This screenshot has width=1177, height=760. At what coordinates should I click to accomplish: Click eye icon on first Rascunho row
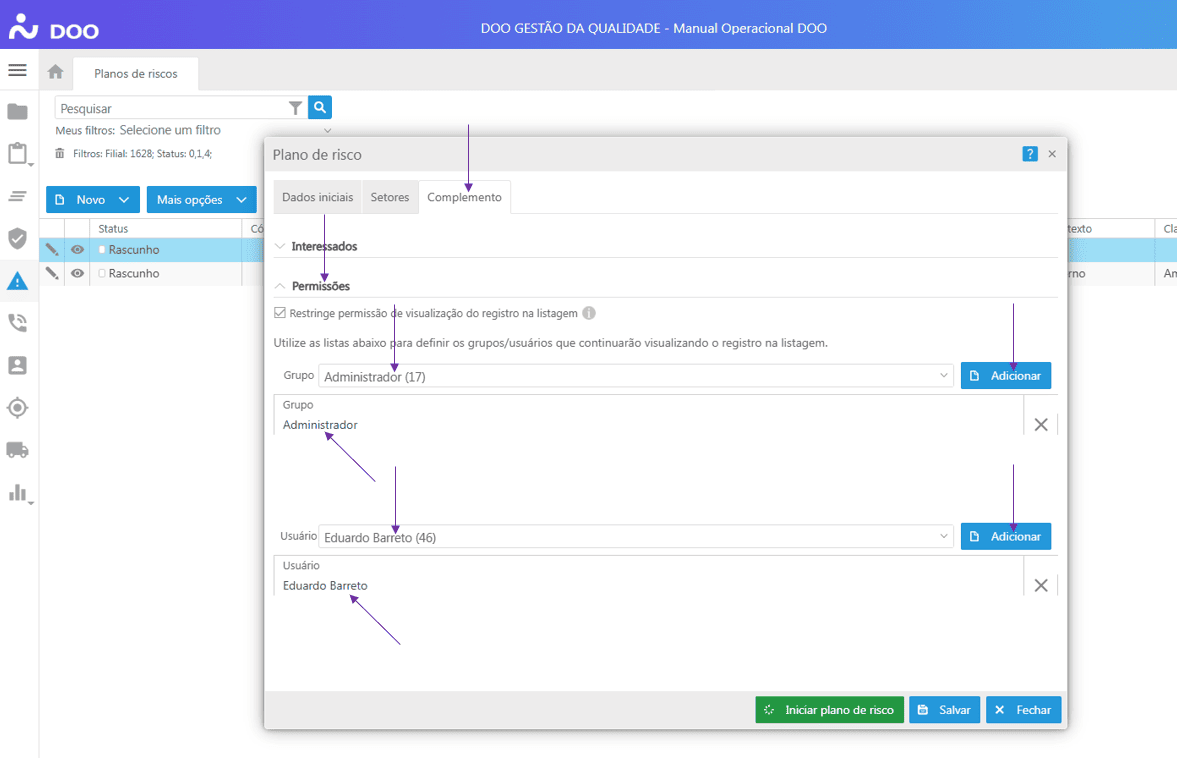click(x=77, y=250)
